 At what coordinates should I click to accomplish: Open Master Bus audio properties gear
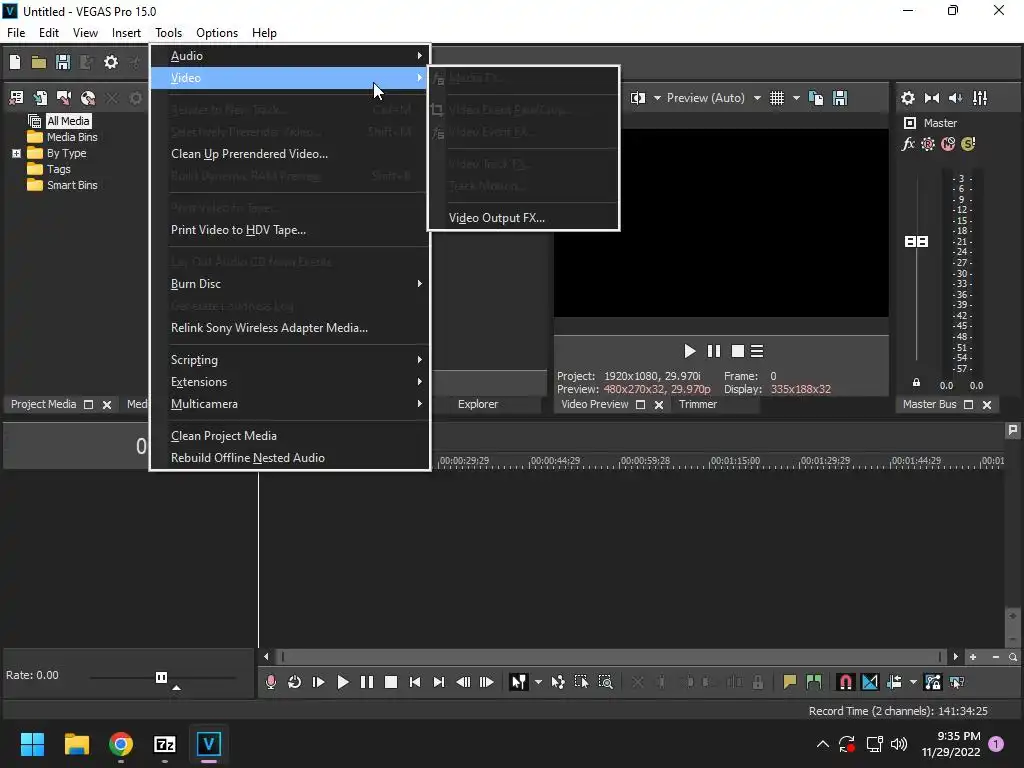pyautogui.click(x=908, y=98)
